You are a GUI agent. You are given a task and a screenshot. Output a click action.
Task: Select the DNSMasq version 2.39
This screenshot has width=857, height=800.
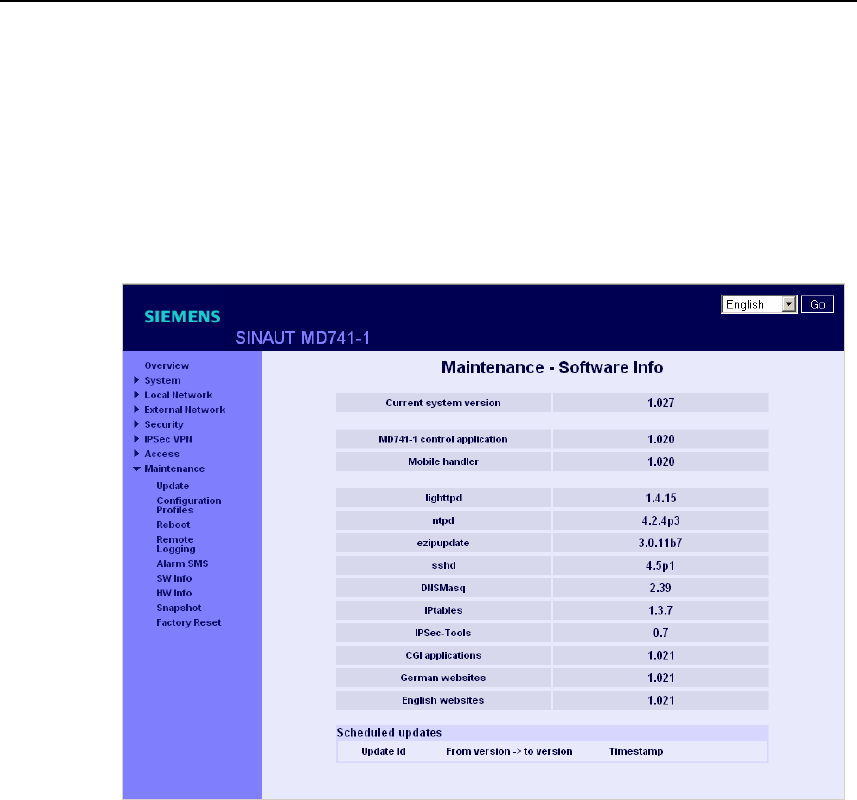coord(660,588)
